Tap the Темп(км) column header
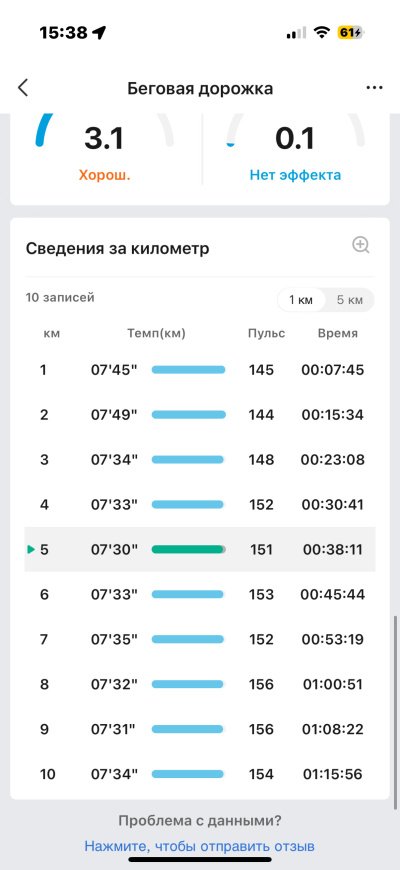Image resolution: width=400 pixels, height=870 pixels. coord(156,333)
